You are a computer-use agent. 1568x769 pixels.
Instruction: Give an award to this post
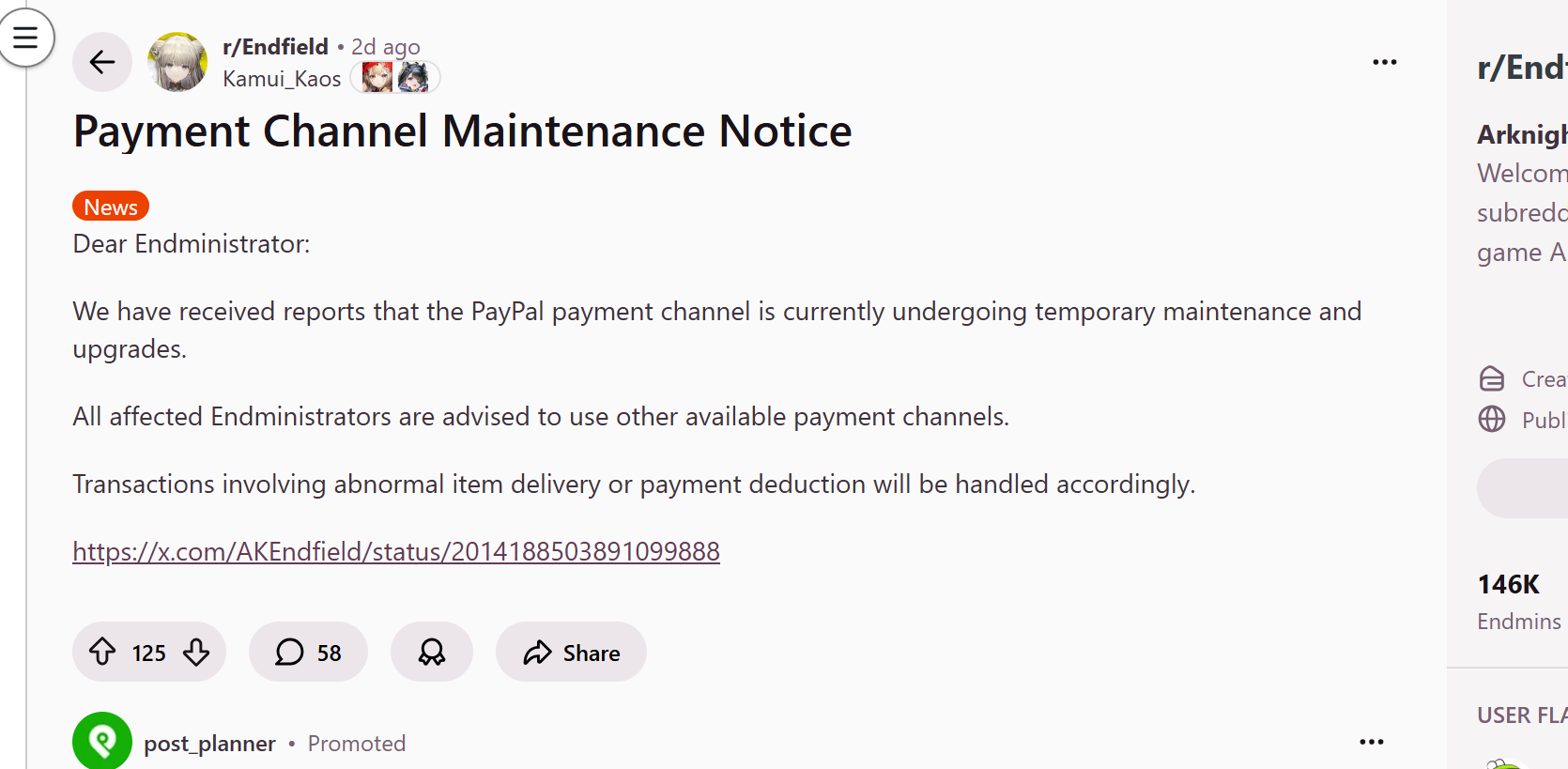tap(432, 652)
